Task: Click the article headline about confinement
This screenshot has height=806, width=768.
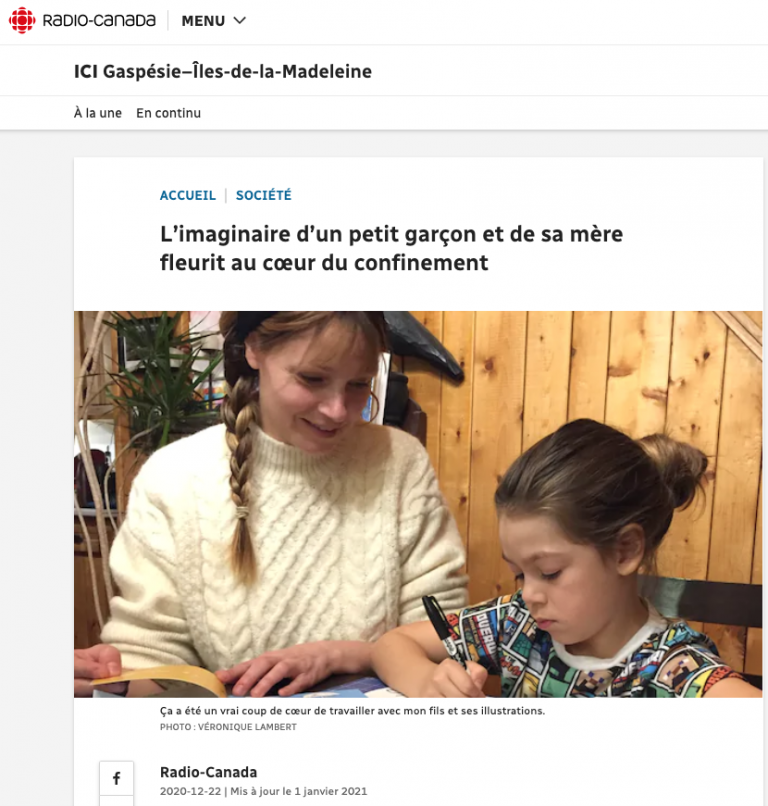Action: click(x=391, y=248)
